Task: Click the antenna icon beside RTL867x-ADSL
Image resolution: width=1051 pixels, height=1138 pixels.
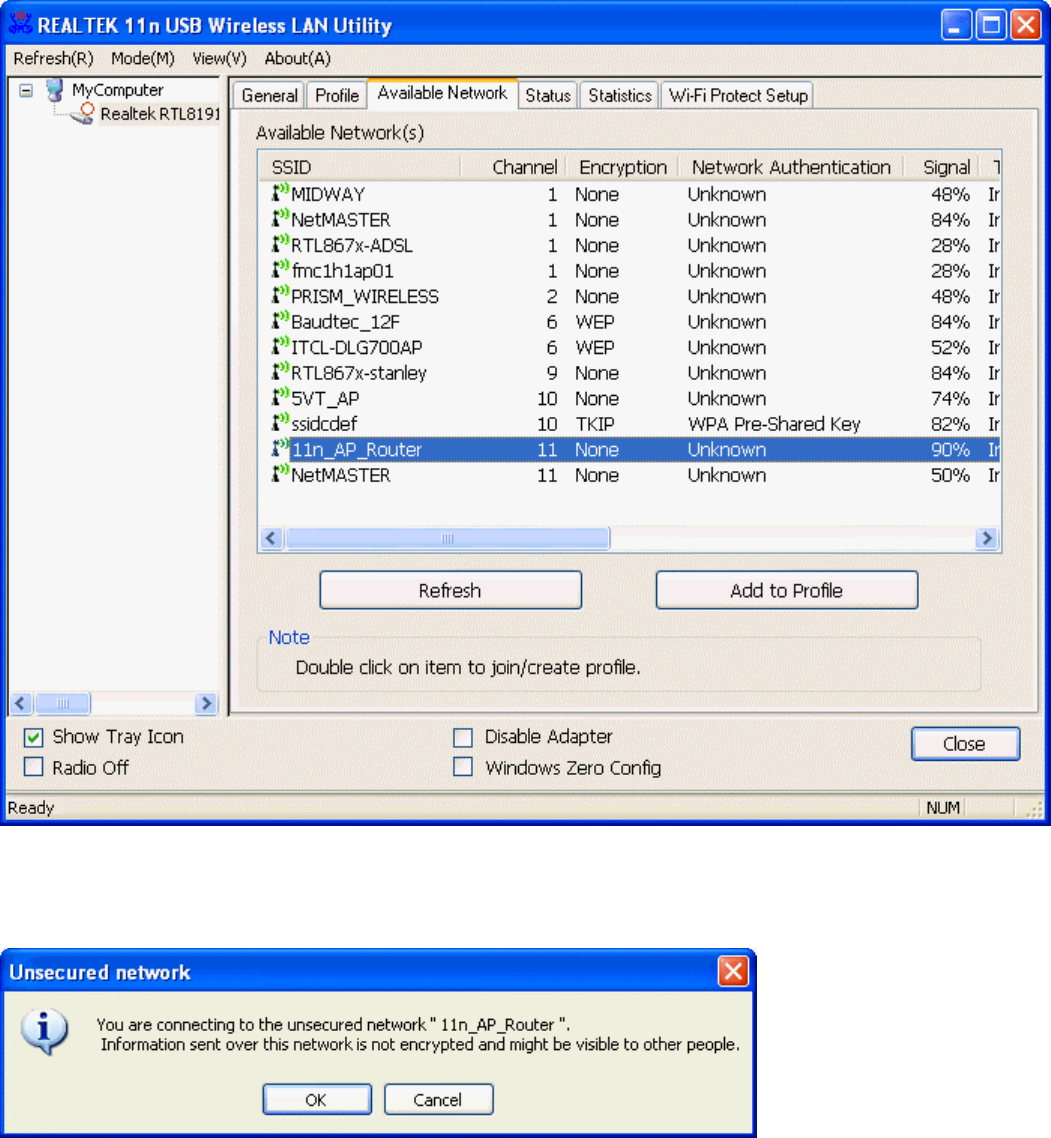Action: [280, 244]
